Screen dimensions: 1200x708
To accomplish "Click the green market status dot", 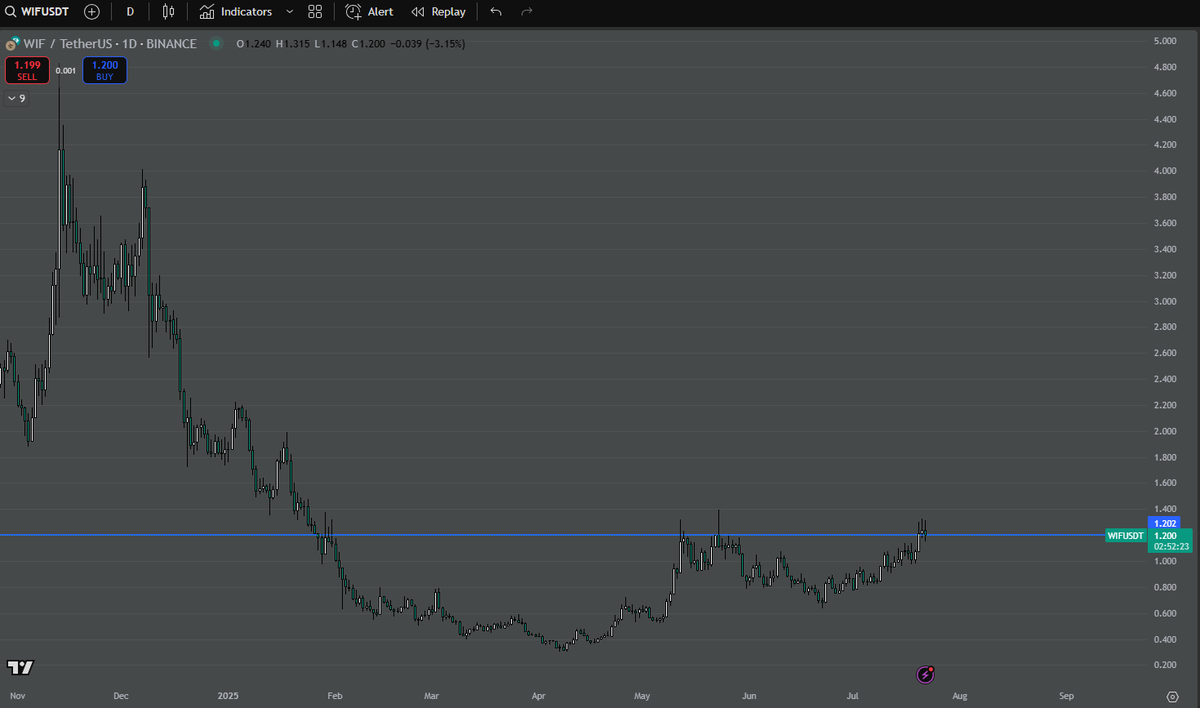I will (x=217, y=44).
